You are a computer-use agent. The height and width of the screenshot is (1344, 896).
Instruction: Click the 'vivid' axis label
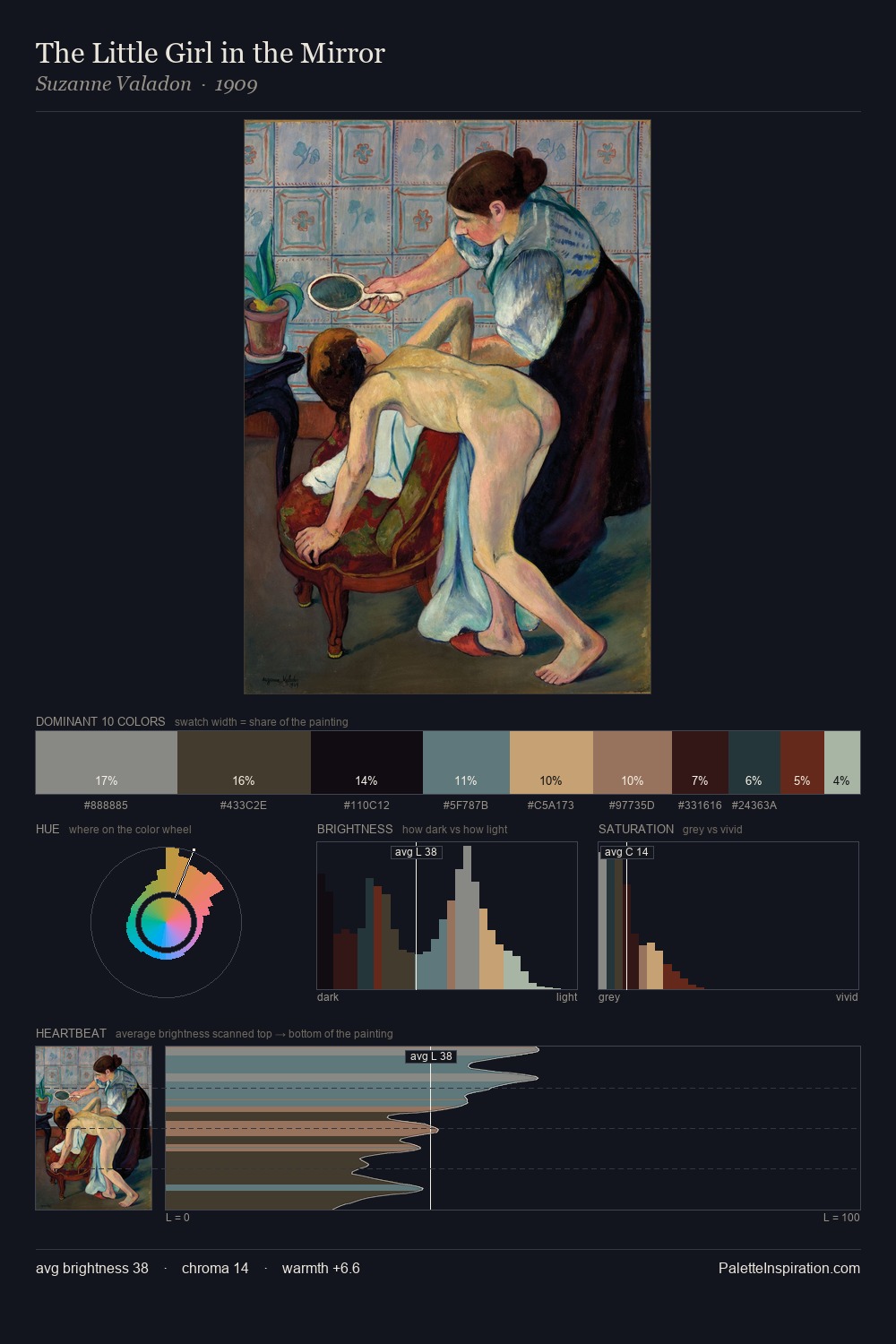tap(847, 997)
